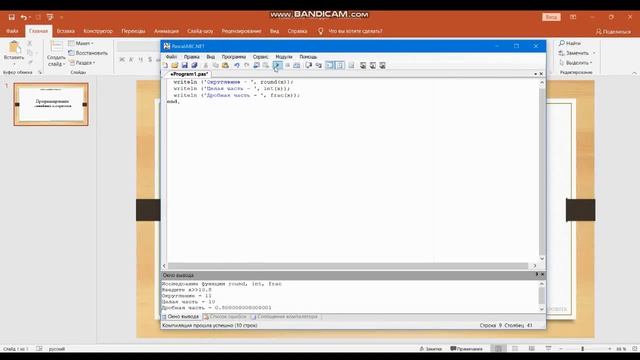The width and height of the screenshot is (640, 360).
Task: Click Reading view icon in PowerPoint status bar
Action: click(x=531, y=349)
